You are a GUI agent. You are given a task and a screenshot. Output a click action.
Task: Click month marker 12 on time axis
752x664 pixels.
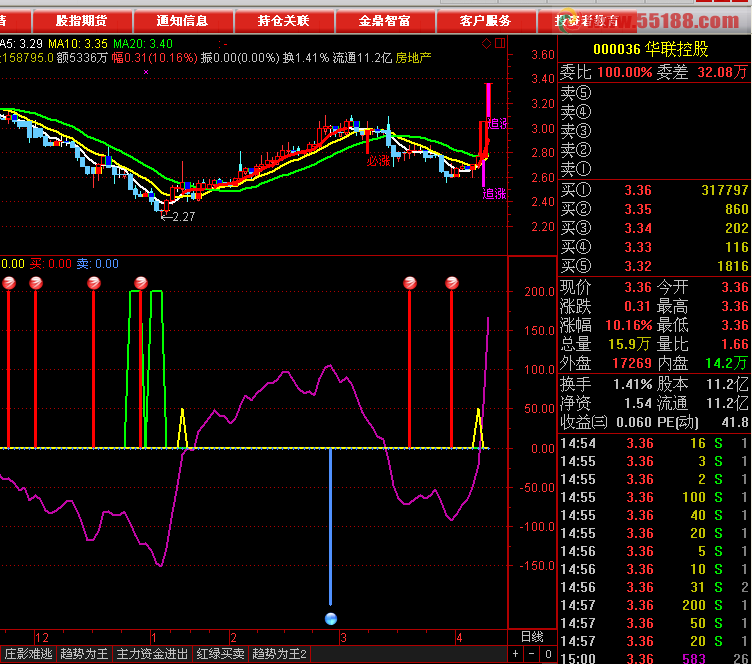(x=42, y=638)
